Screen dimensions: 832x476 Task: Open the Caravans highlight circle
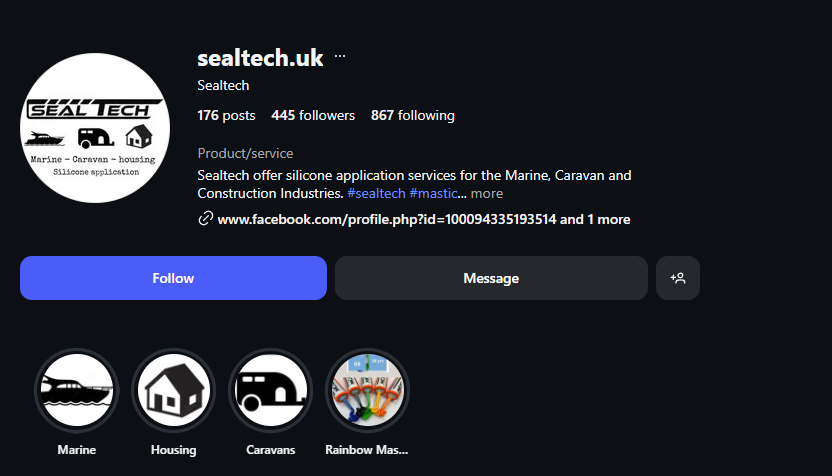pos(270,390)
